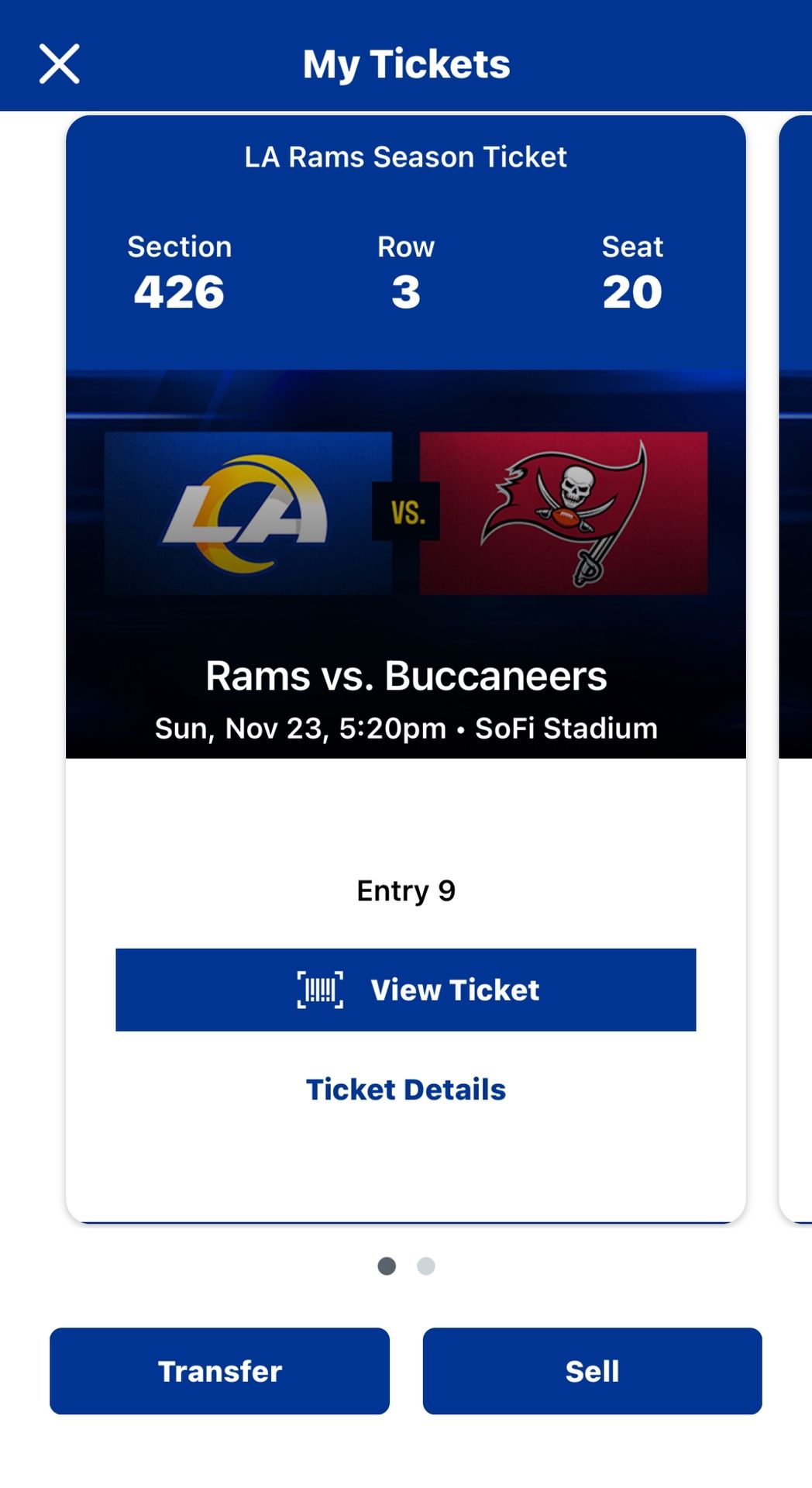Tap the My Tickets title bar
Image resolution: width=812 pixels, height=1488 pixels.
(406, 63)
